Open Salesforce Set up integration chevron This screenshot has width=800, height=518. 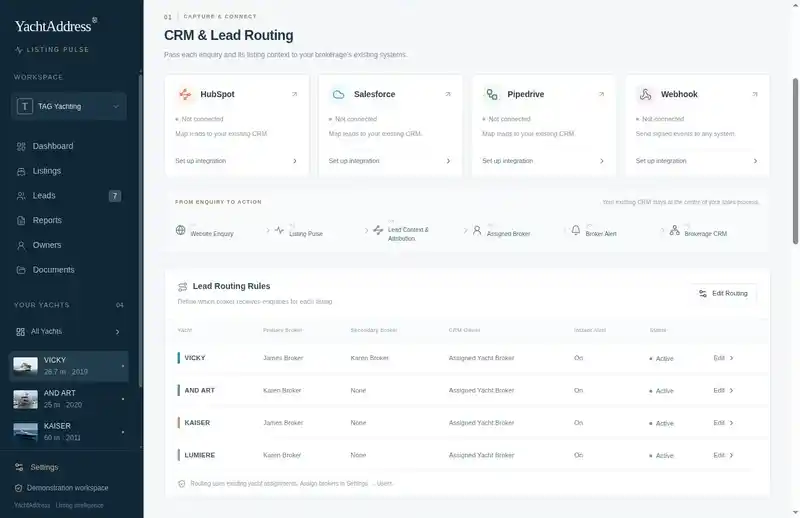tap(448, 161)
